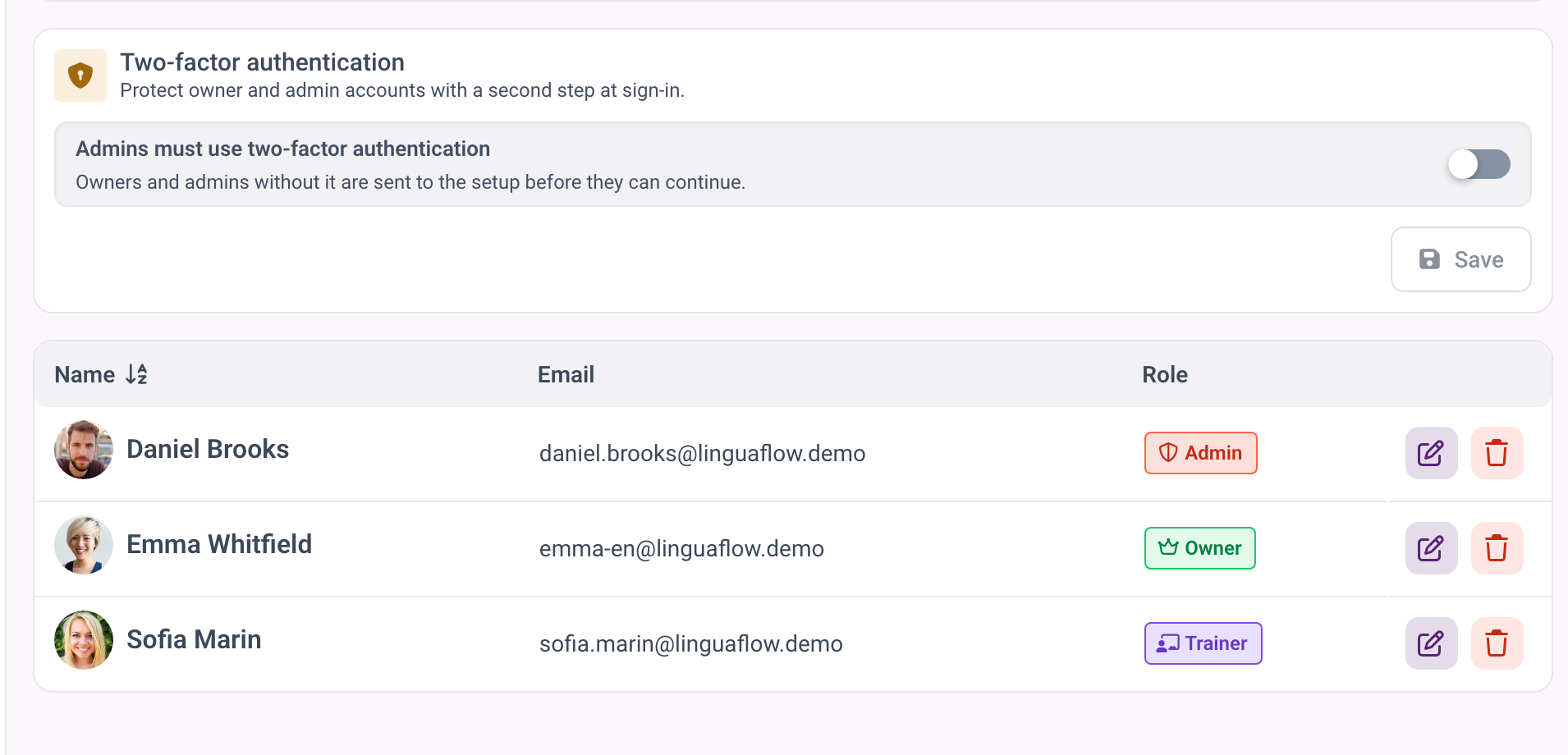Click the Admin role badge
Image resolution: width=1568 pixels, height=755 pixels.
[1200, 453]
